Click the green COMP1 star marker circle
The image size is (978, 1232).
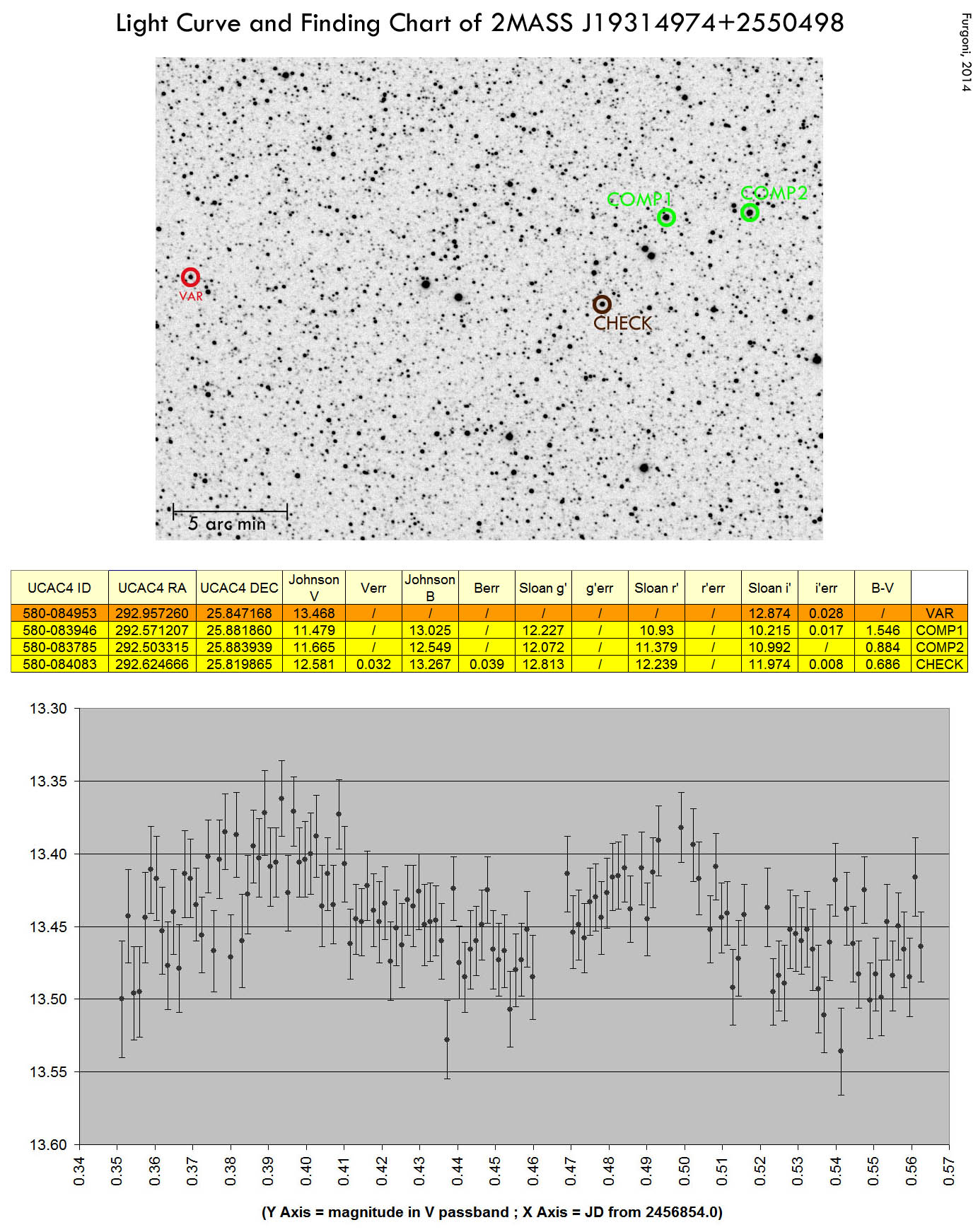[x=666, y=217]
